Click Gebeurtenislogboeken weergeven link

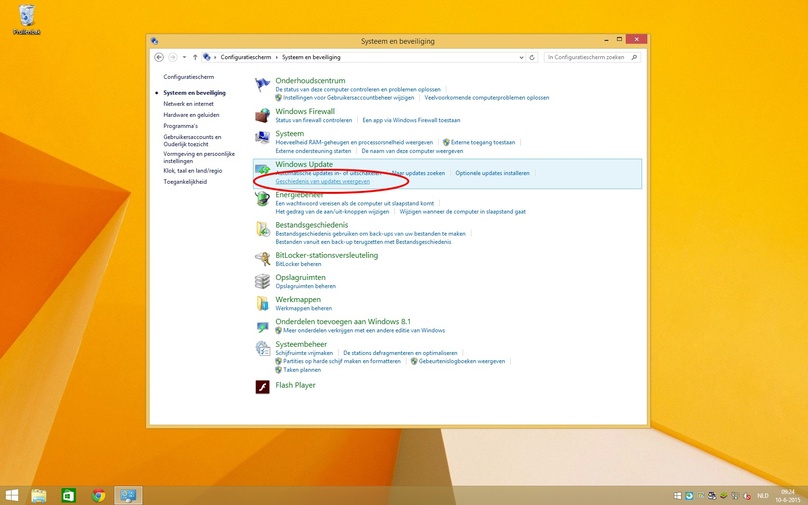coord(462,361)
